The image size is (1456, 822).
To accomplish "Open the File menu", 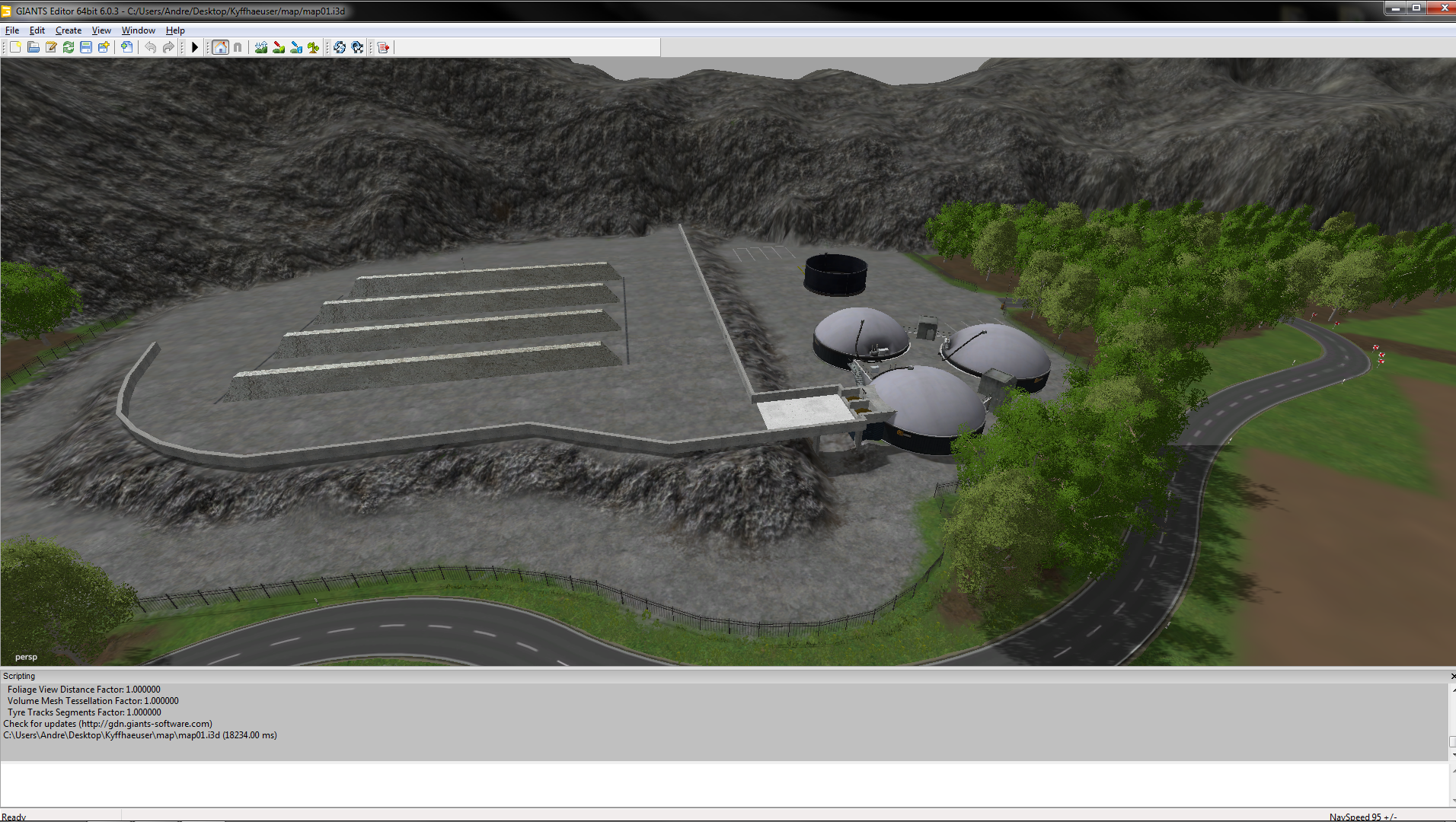I will 12,30.
